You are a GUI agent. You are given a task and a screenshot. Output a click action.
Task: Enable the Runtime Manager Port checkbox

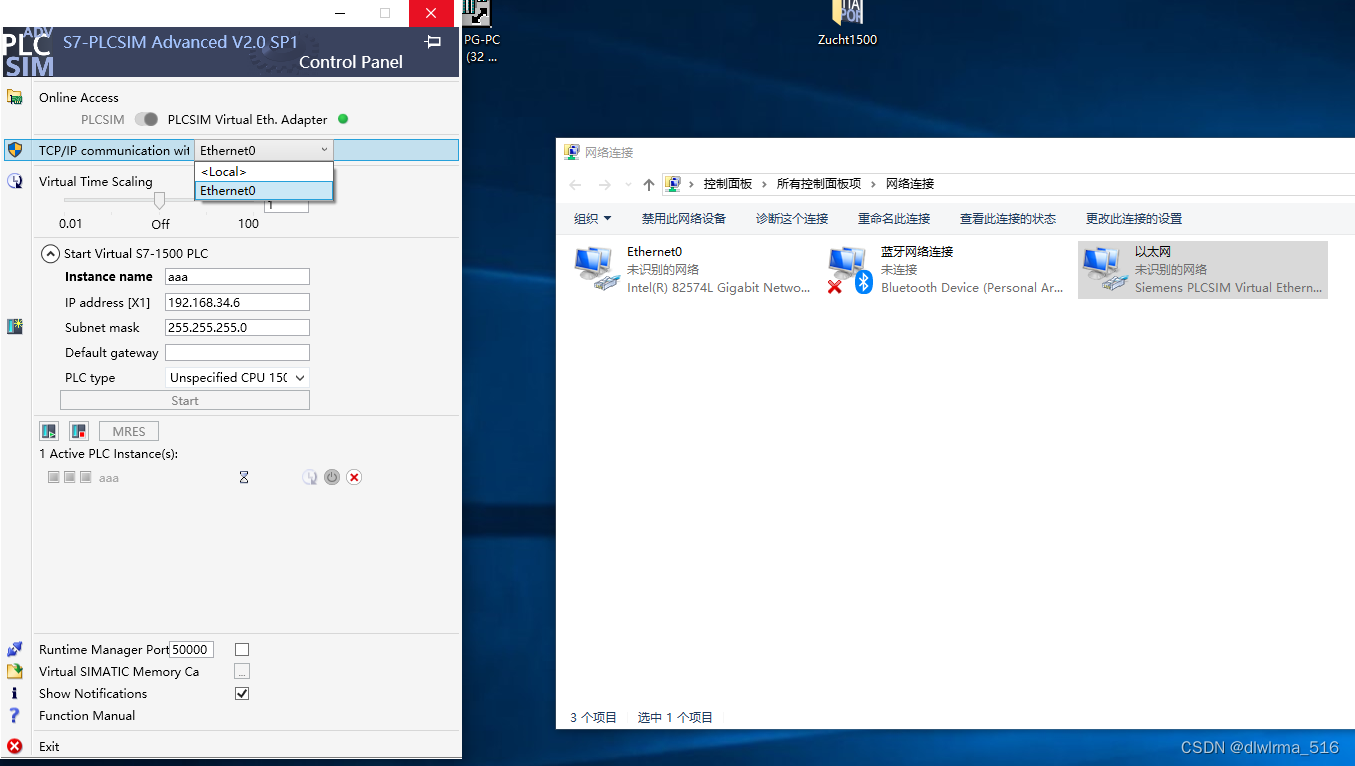coord(241,650)
